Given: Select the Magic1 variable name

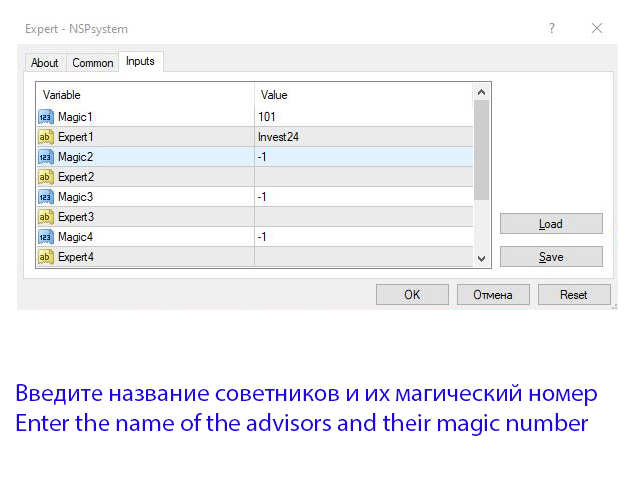Looking at the screenshot, I should (75, 117).
